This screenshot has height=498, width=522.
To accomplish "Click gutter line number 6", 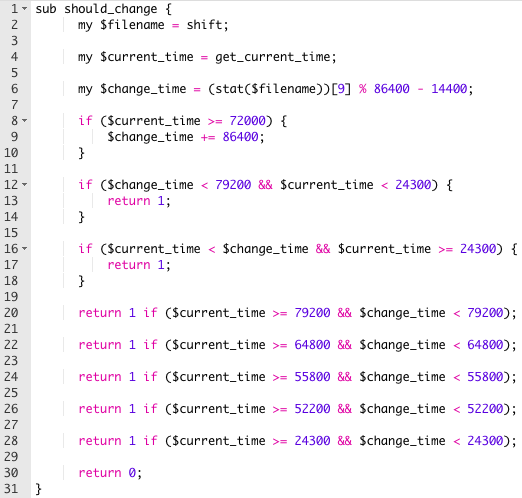I will [x=14, y=89].
